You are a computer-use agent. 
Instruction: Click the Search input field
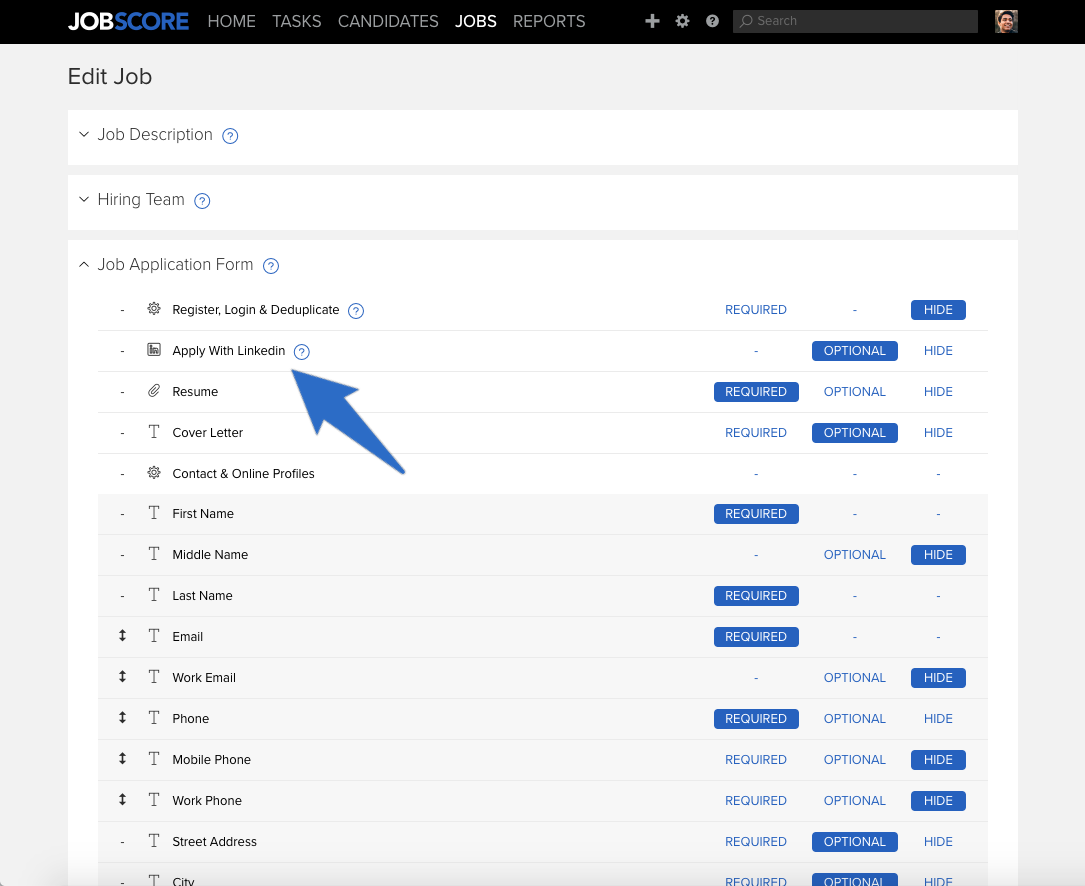855,21
